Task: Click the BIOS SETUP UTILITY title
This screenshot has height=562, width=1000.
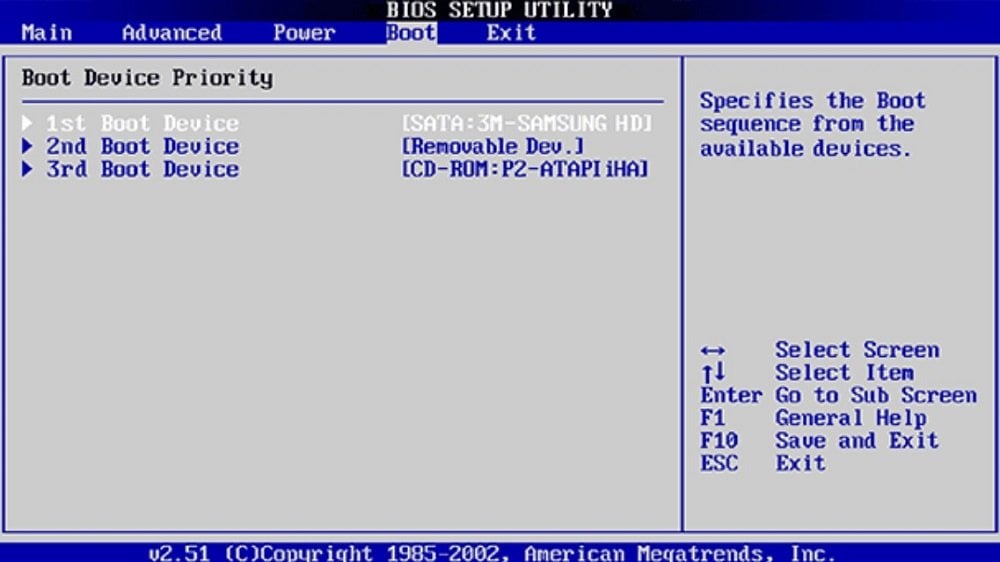Action: [499, 10]
